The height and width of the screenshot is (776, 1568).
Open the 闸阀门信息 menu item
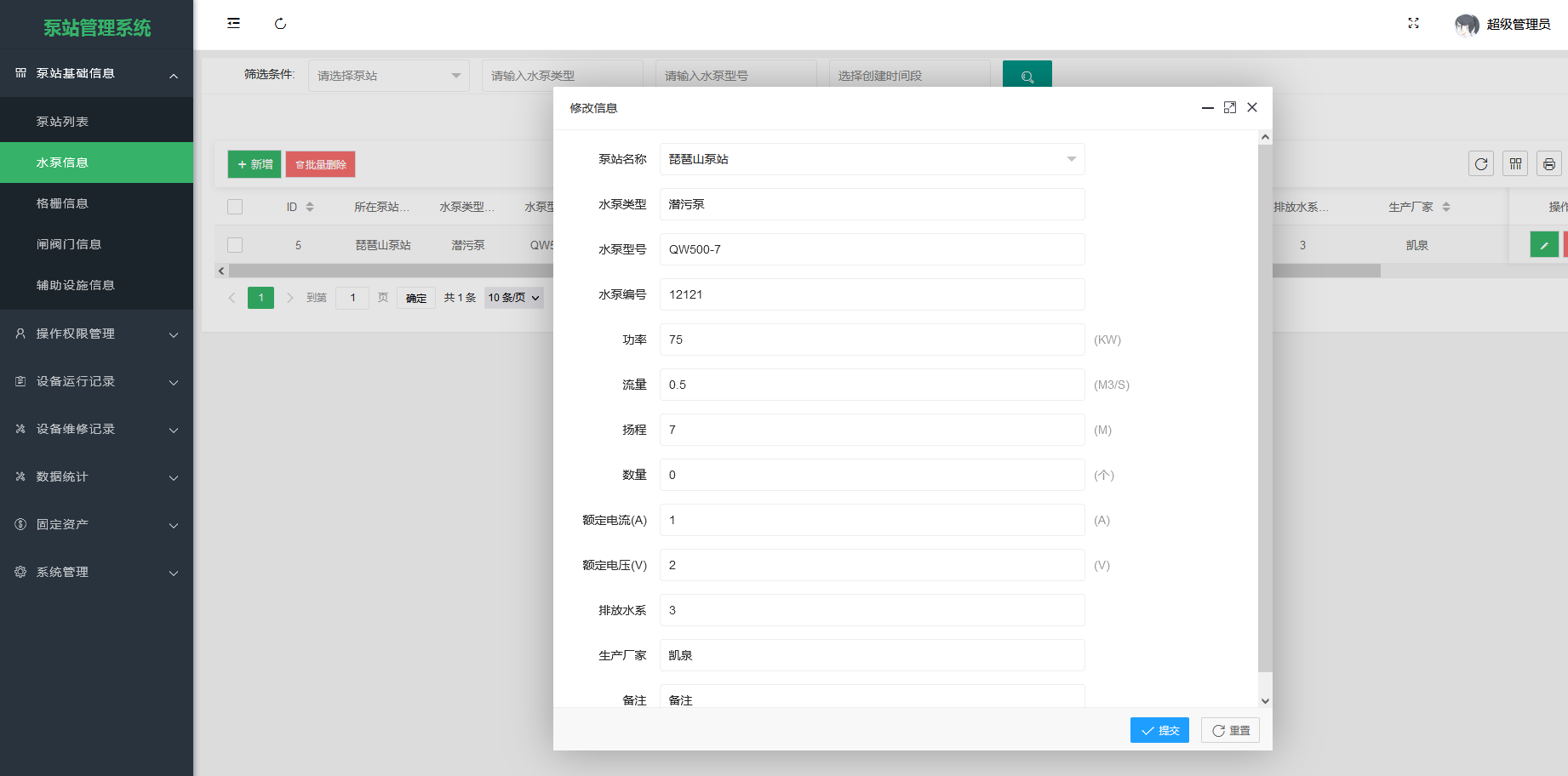97,244
